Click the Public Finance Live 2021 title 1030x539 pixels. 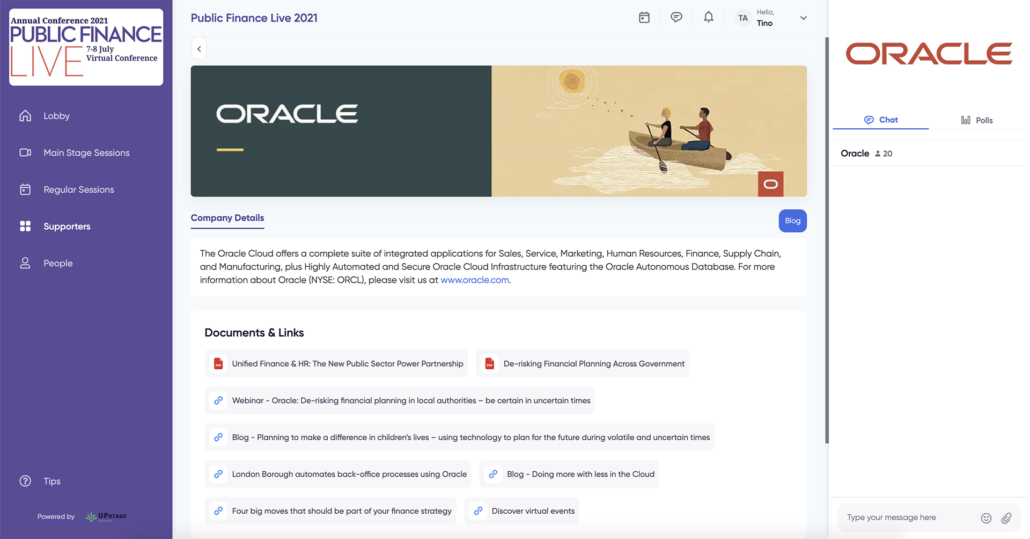click(254, 18)
